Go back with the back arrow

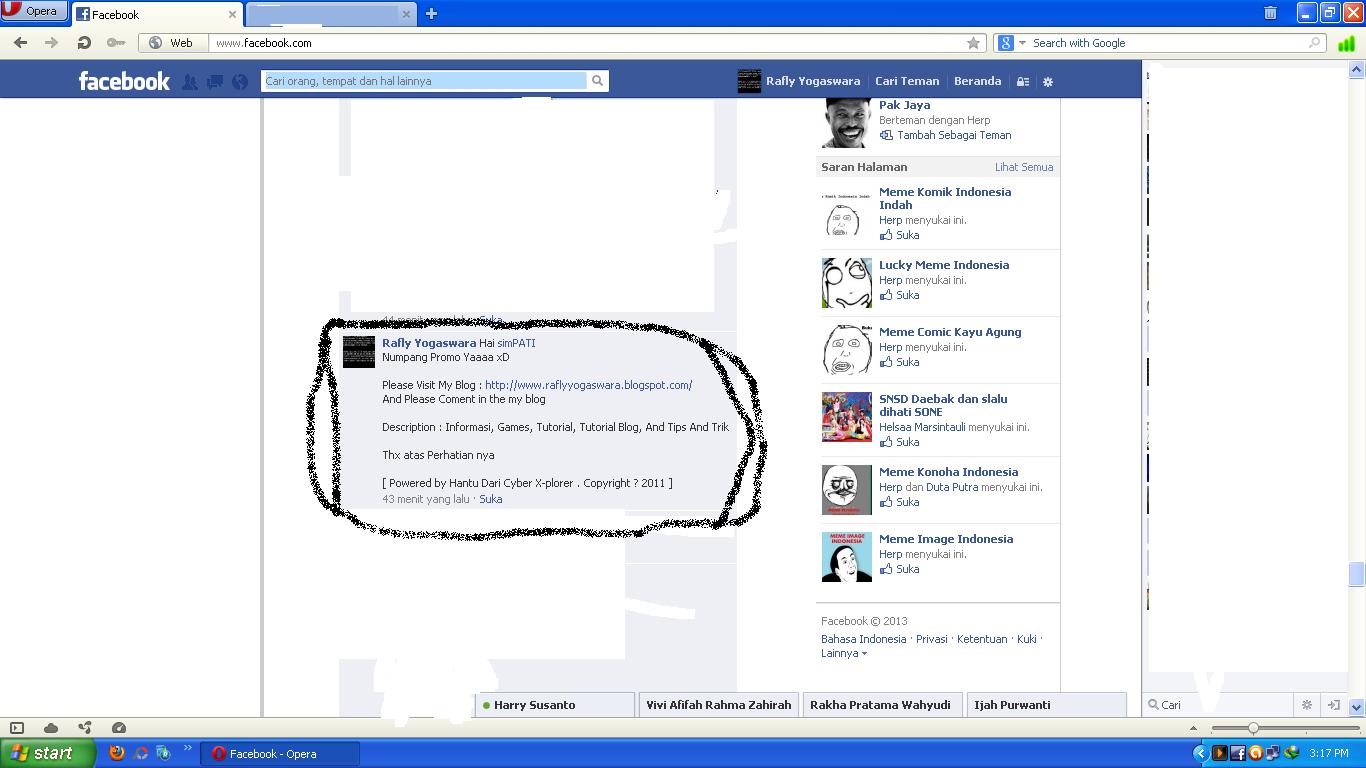(20, 43)
